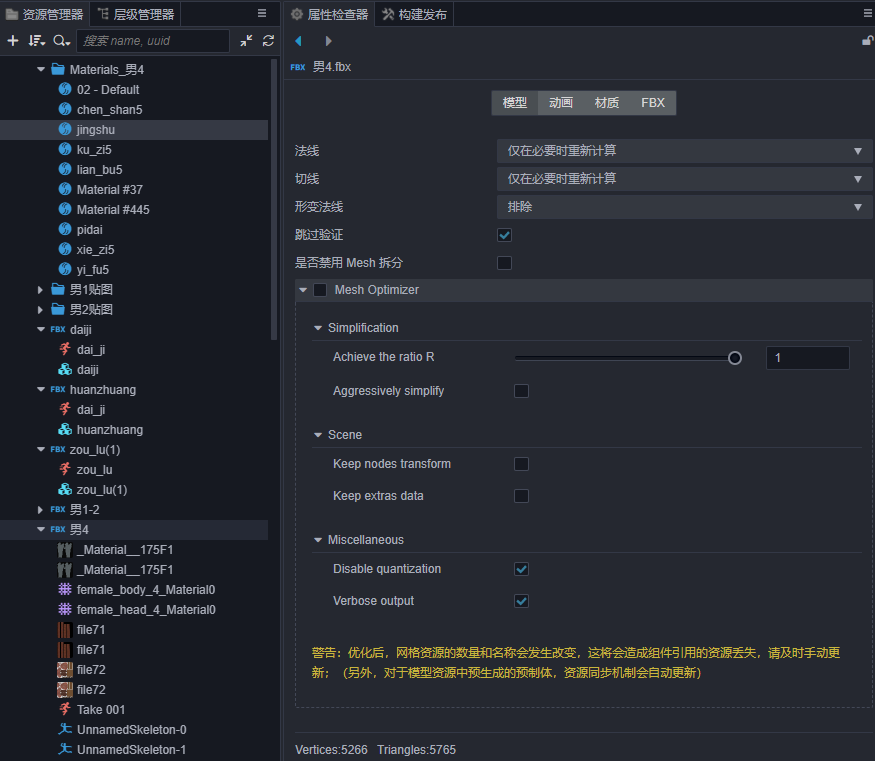This screenshot has height=761, width=875.
Task: Click the 男1贴图 folder icon
Action: pyautogui.click(x=57, y=290)
